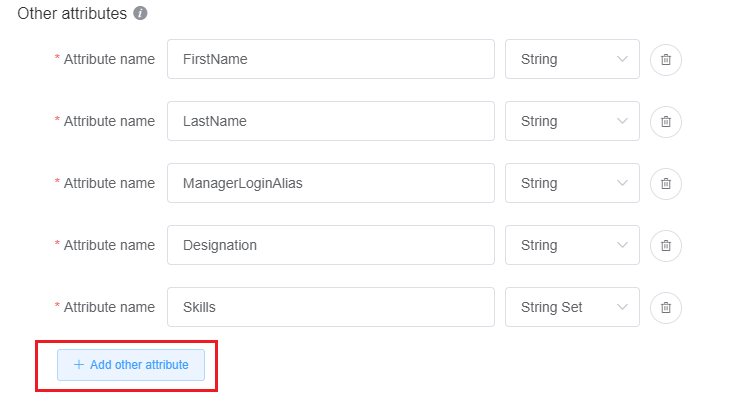
Task: Click the Attribute name label beside Skills
Action: click(109, 308)
